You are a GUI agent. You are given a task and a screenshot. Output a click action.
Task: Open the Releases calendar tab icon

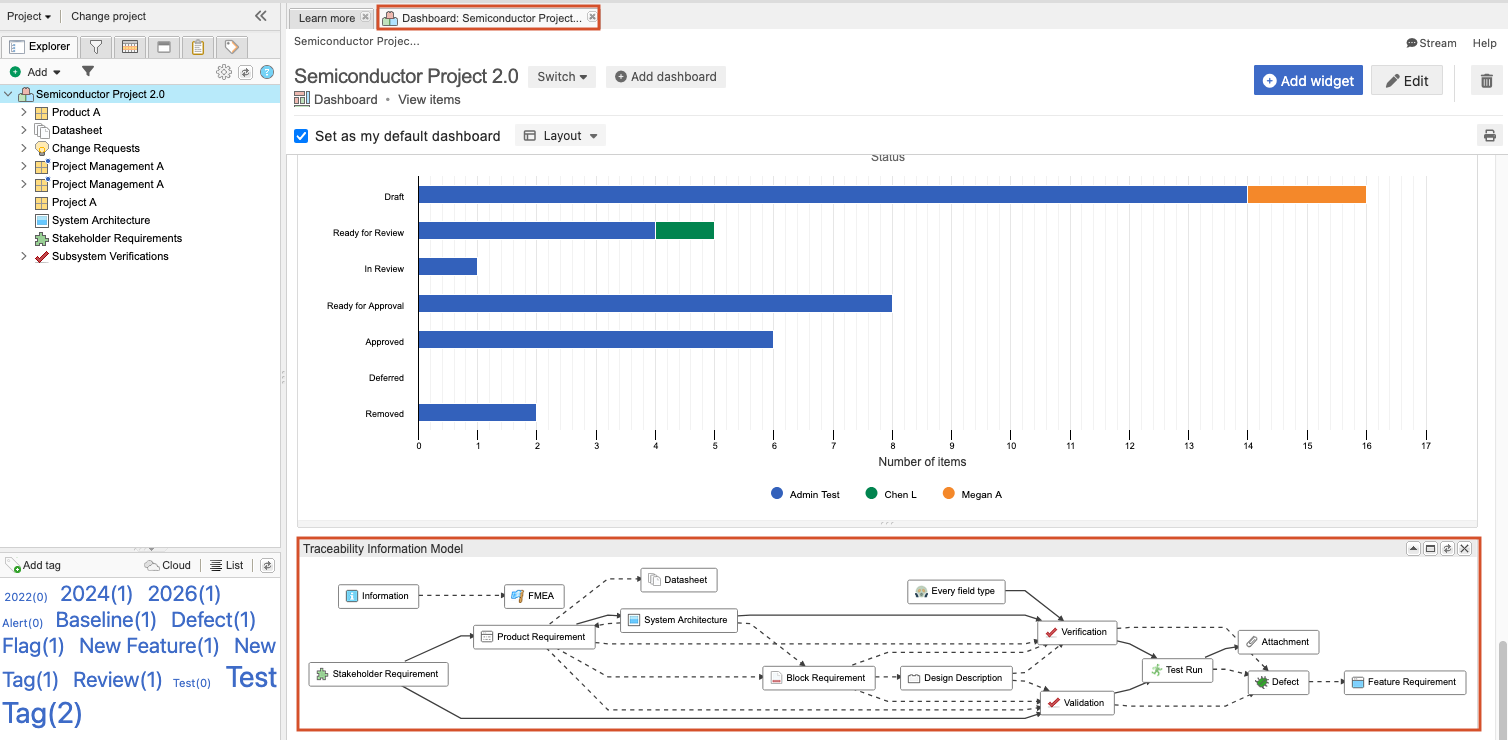[129, 47]
